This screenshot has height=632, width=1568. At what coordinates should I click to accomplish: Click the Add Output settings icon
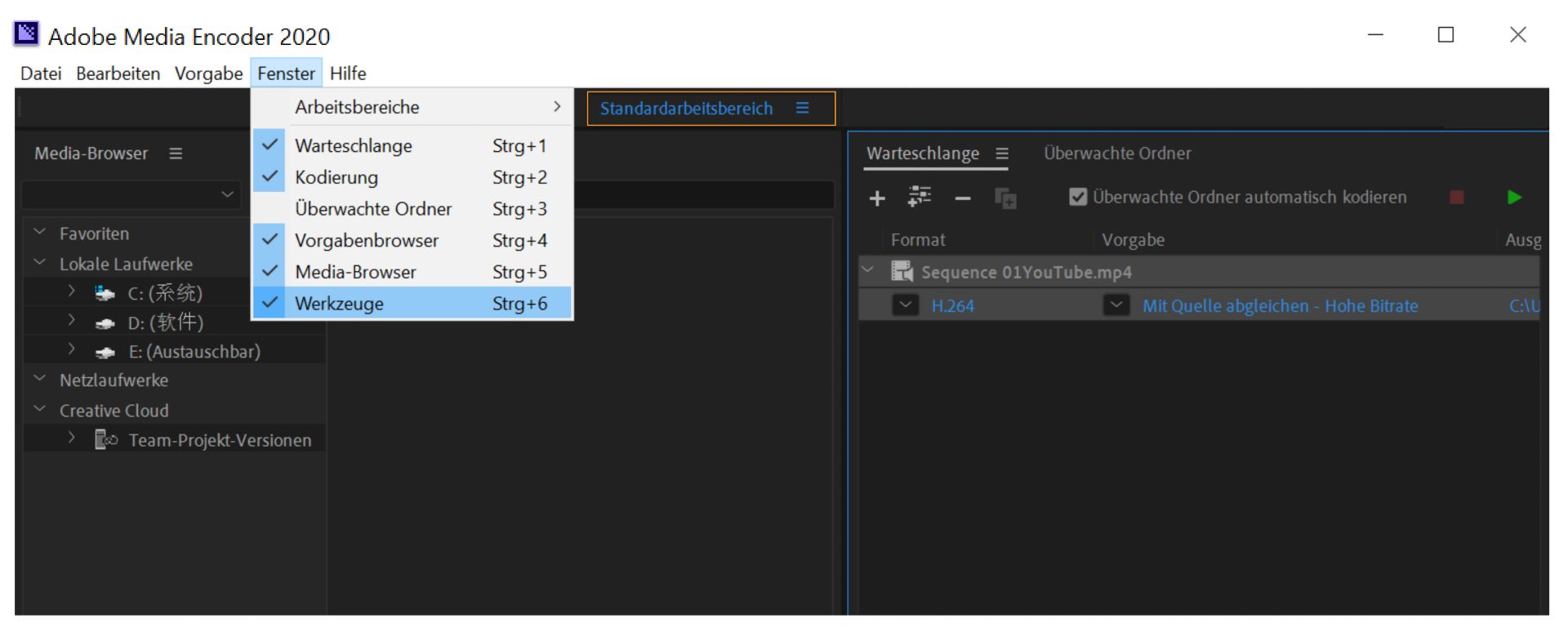(920, 198)
